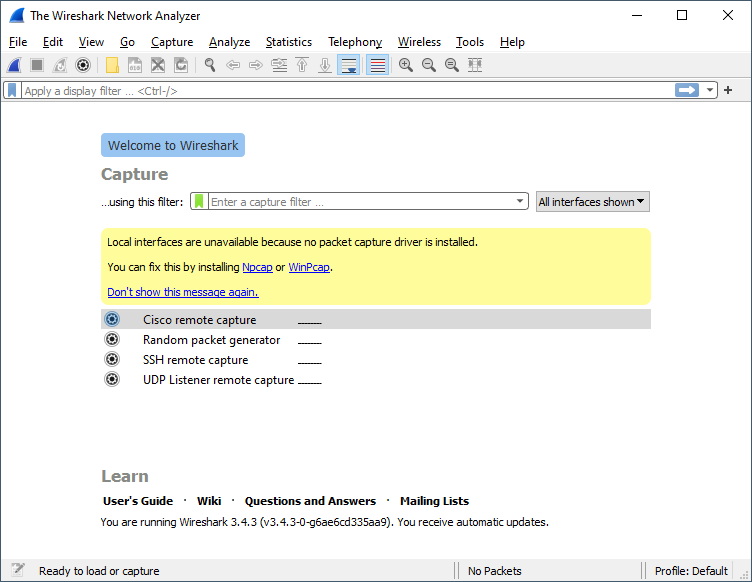The image size is (752, 582).
Task: Toggle auto scroll during live capture
Action: pyautogui.click(x=349, y=65)
